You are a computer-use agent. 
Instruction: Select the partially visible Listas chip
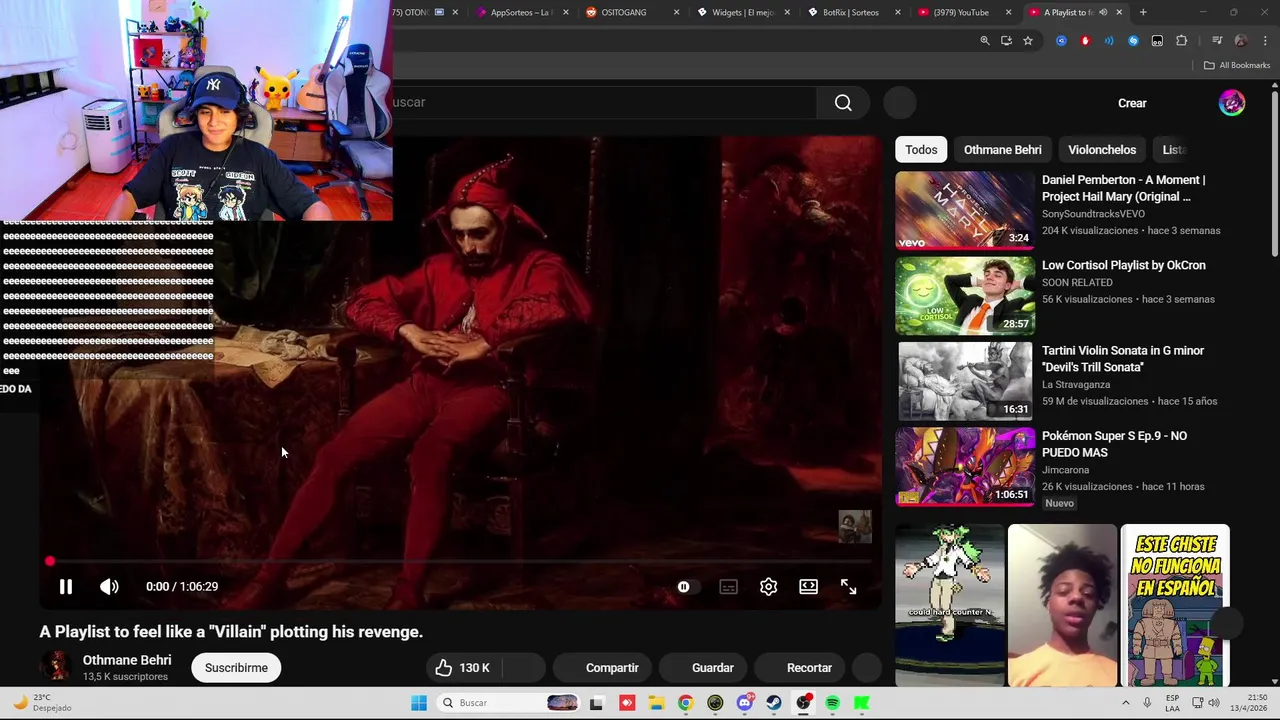[x=1172, y=150]
